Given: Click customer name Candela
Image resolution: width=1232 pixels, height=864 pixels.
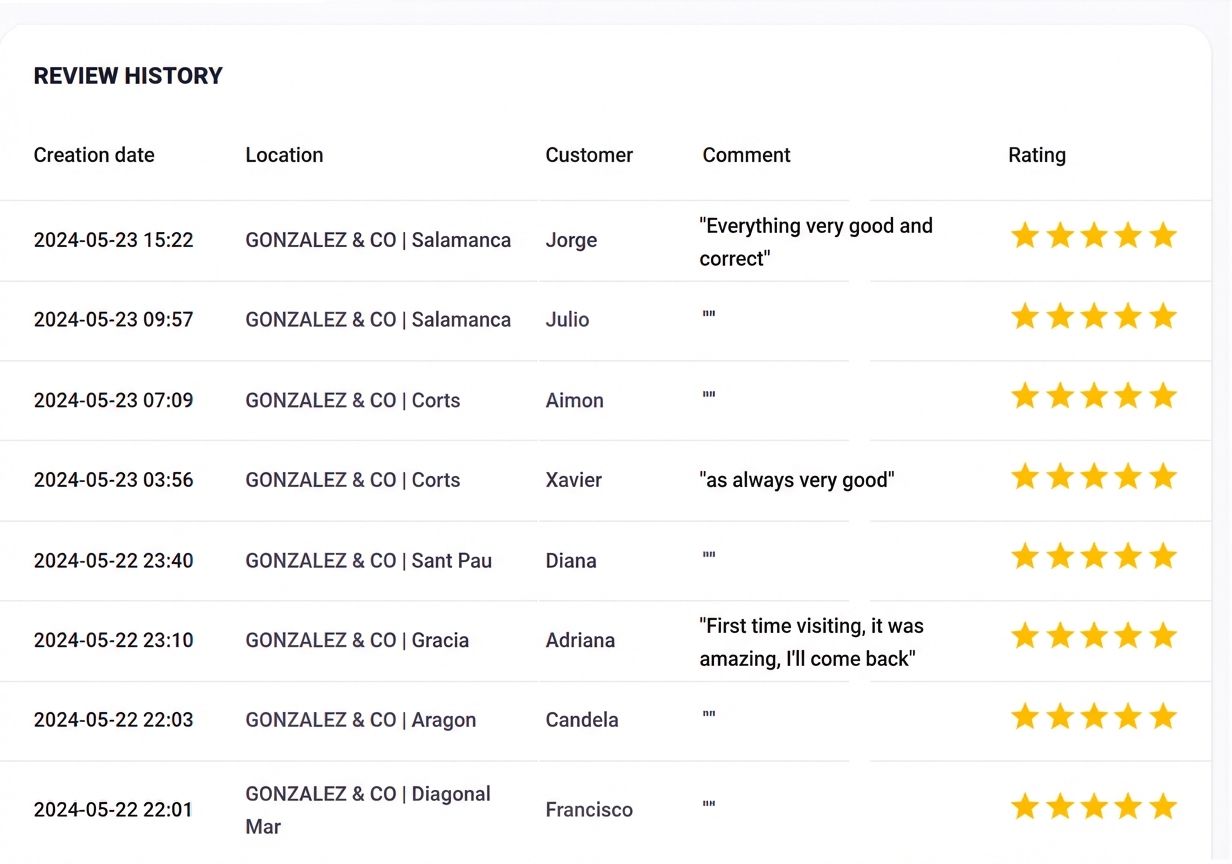Looking at the screenshot, I should pos(581,720).
